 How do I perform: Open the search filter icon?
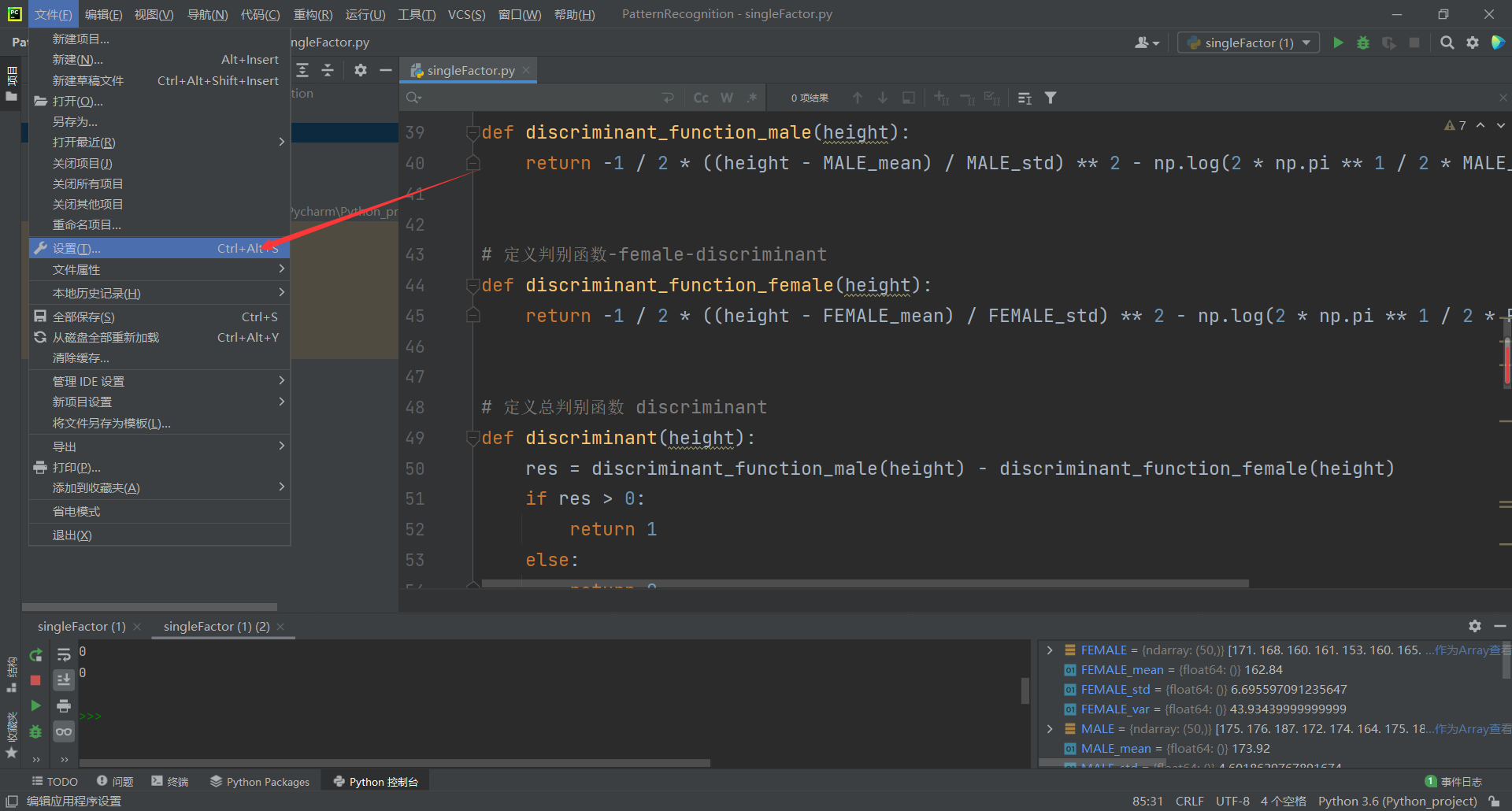pos(1051,98)
